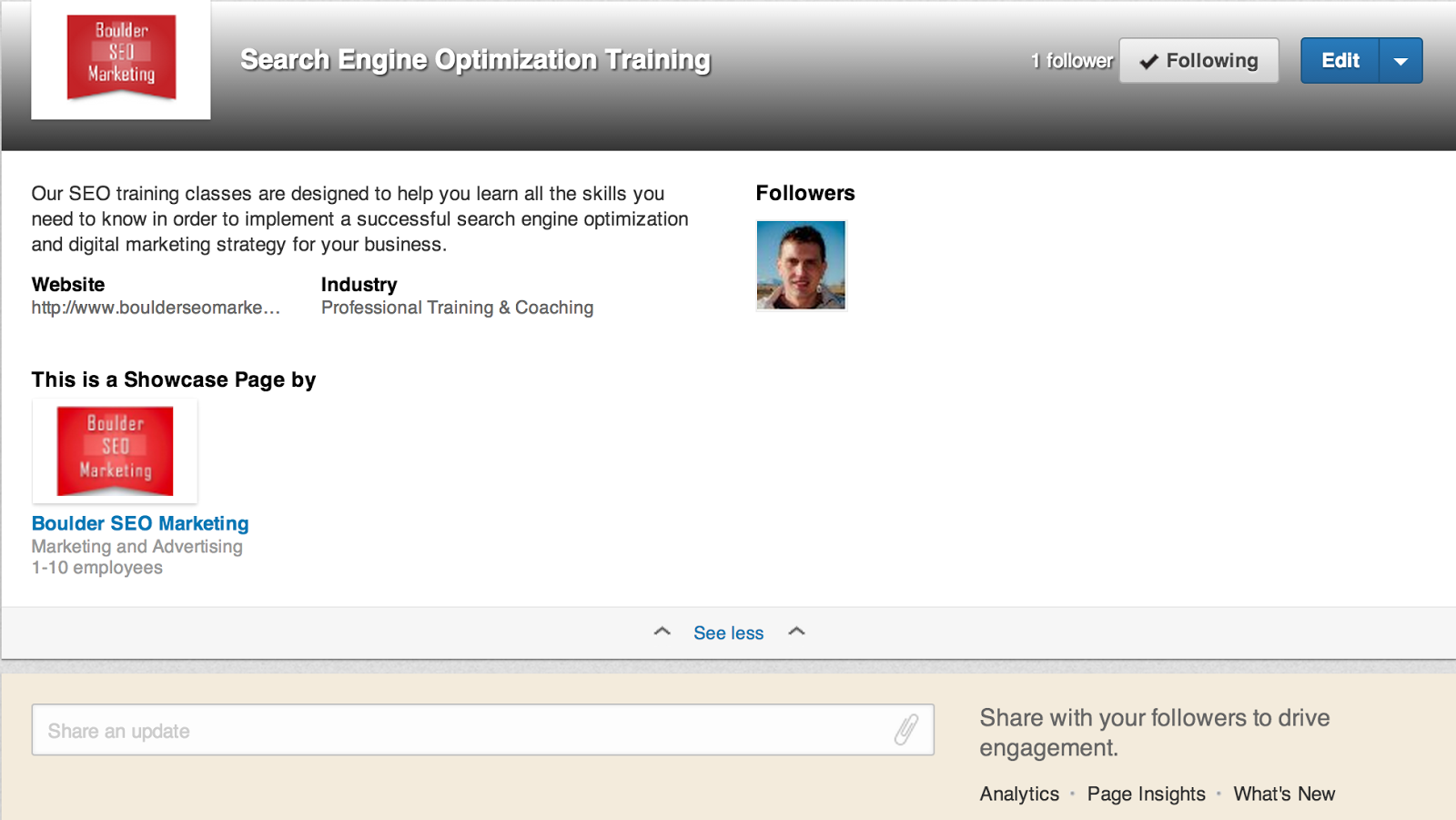This screenshot has width=1456, height=820.
Task: Click the Industry label
Action: click(359, 284)
